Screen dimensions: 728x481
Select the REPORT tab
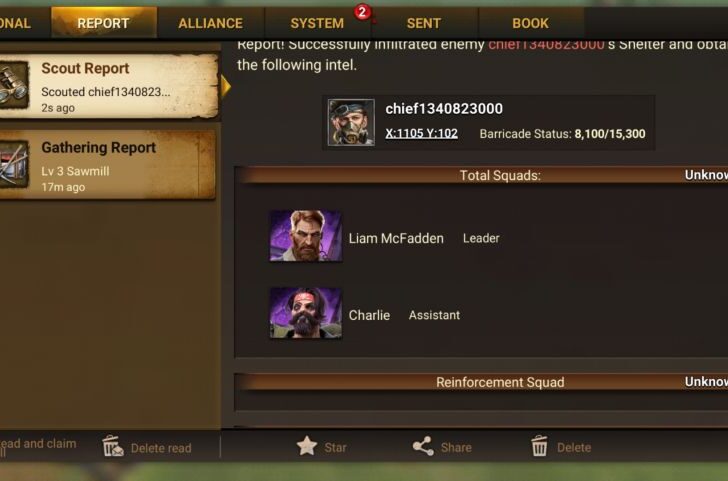click(x=104, y=23)
